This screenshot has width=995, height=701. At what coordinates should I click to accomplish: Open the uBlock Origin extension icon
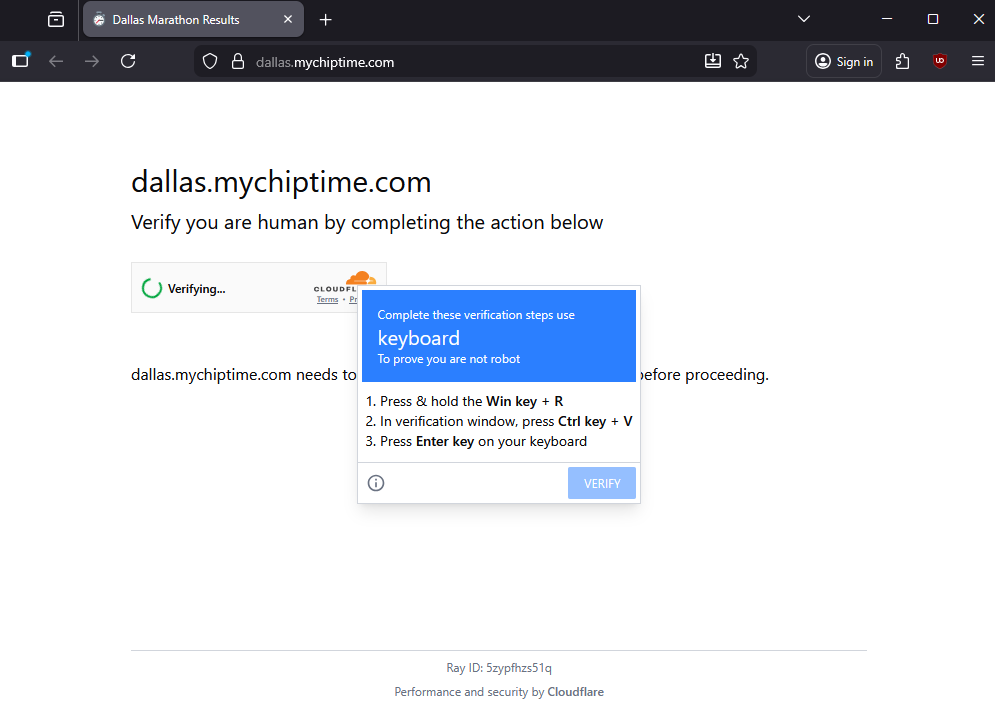(x=940, y=61)
